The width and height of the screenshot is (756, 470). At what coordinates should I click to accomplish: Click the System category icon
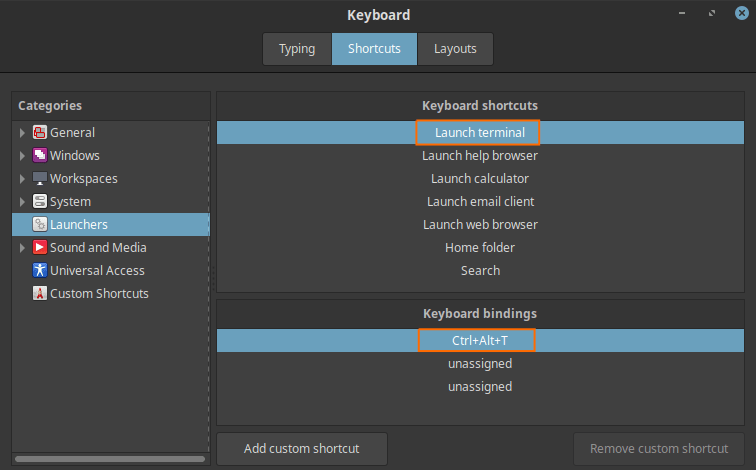click(40, 201)
